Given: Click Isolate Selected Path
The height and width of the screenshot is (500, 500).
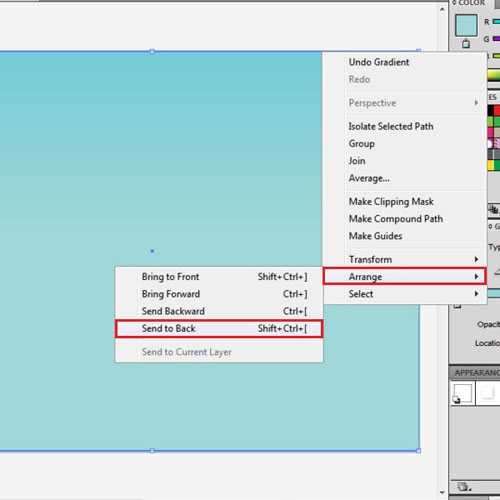Looking at the screenshot, I should (x=391, y=126).
